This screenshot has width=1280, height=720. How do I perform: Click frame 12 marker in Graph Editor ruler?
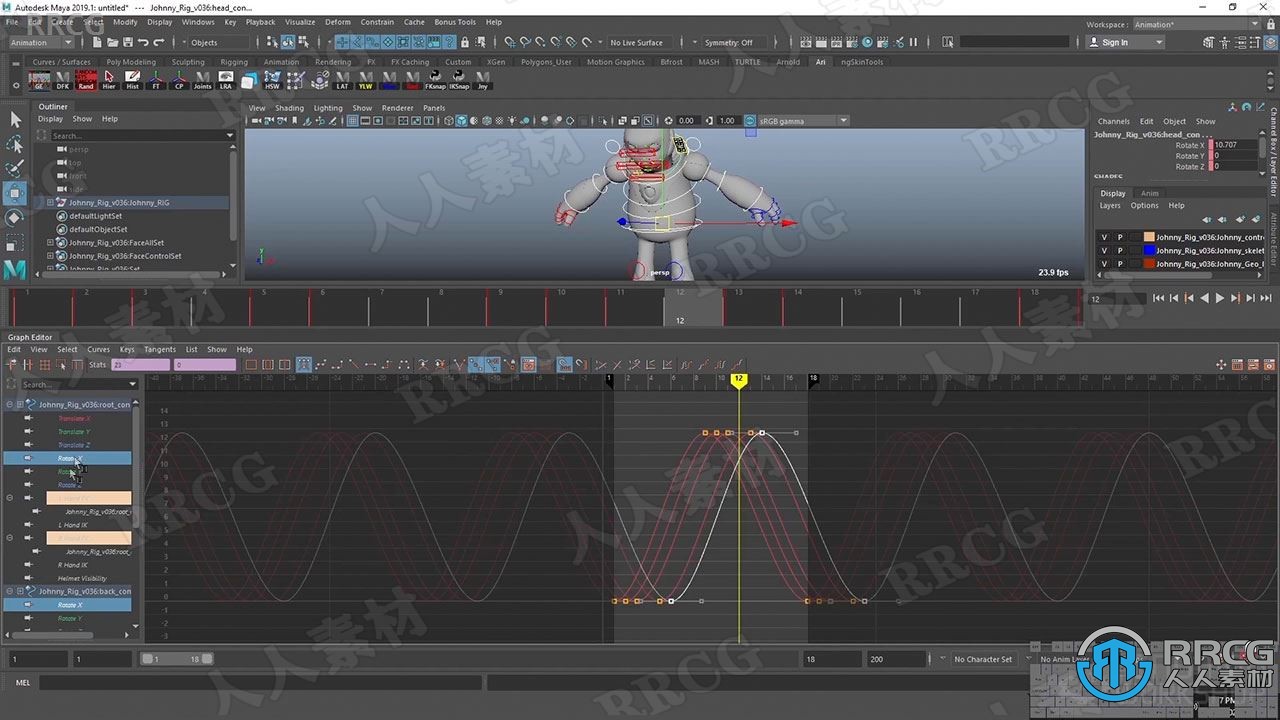(x=738, y=379)
